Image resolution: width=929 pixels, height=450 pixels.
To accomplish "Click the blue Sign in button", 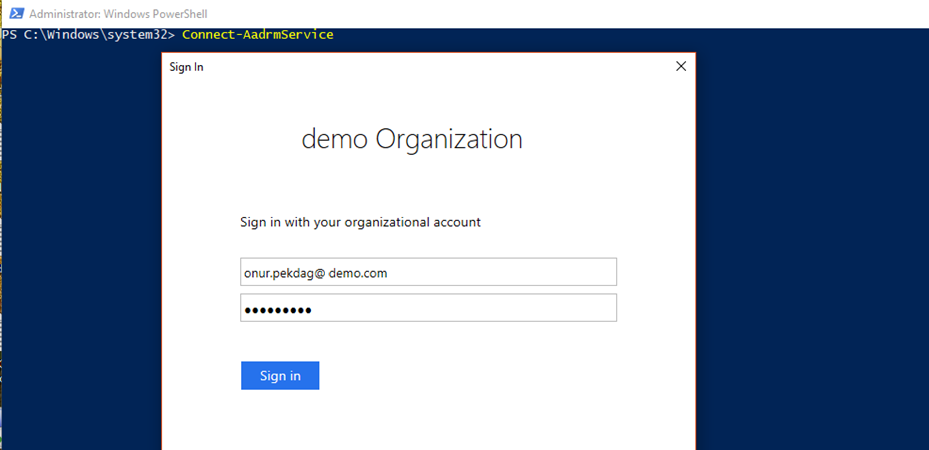I will [x=280, y=375].
